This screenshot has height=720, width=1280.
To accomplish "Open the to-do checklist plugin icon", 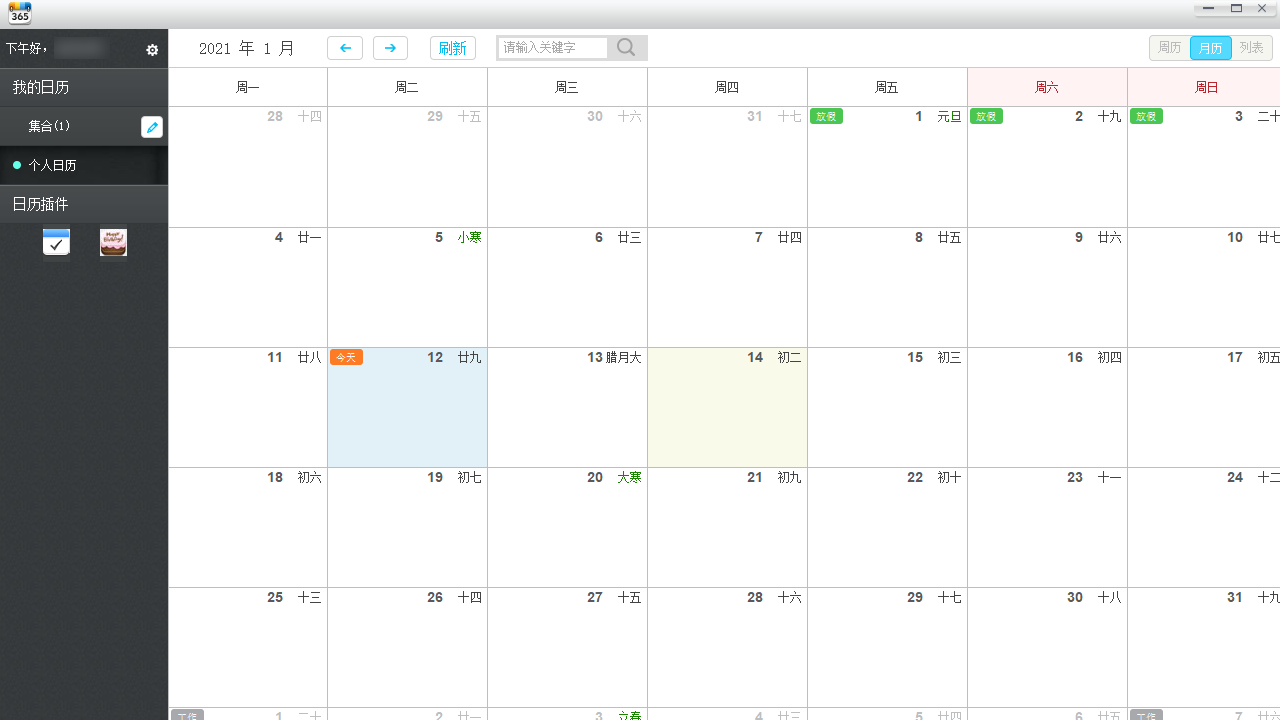I will (x=56, y=242).
